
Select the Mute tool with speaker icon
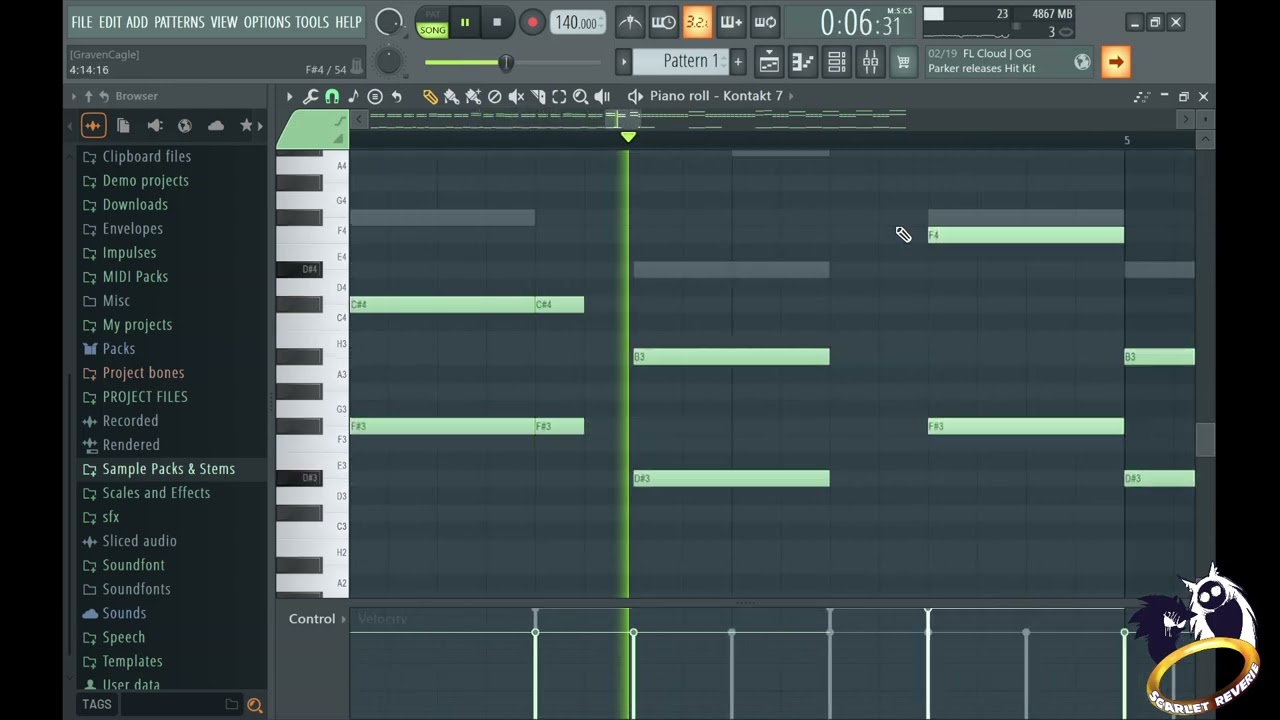pos(516,96)
